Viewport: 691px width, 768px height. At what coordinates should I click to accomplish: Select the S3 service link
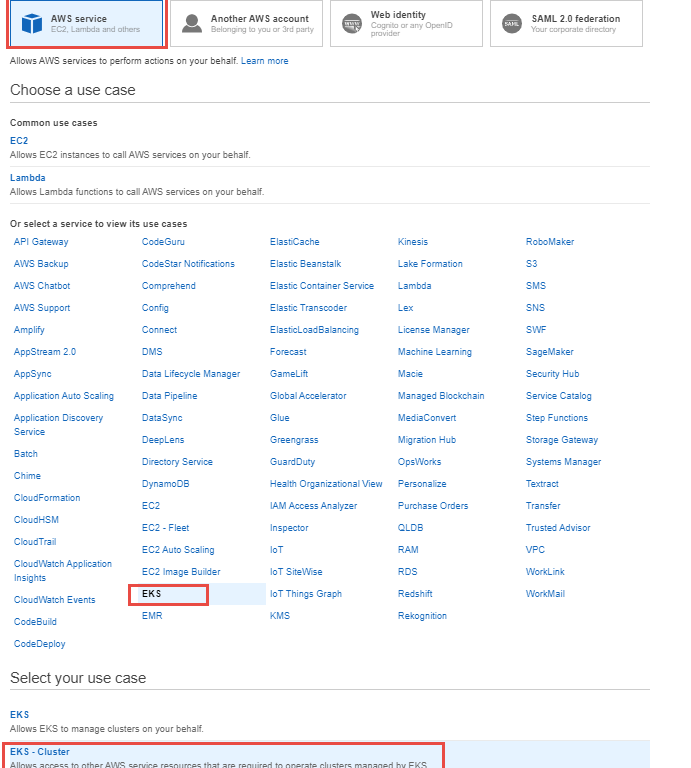[x=531, y=264]
